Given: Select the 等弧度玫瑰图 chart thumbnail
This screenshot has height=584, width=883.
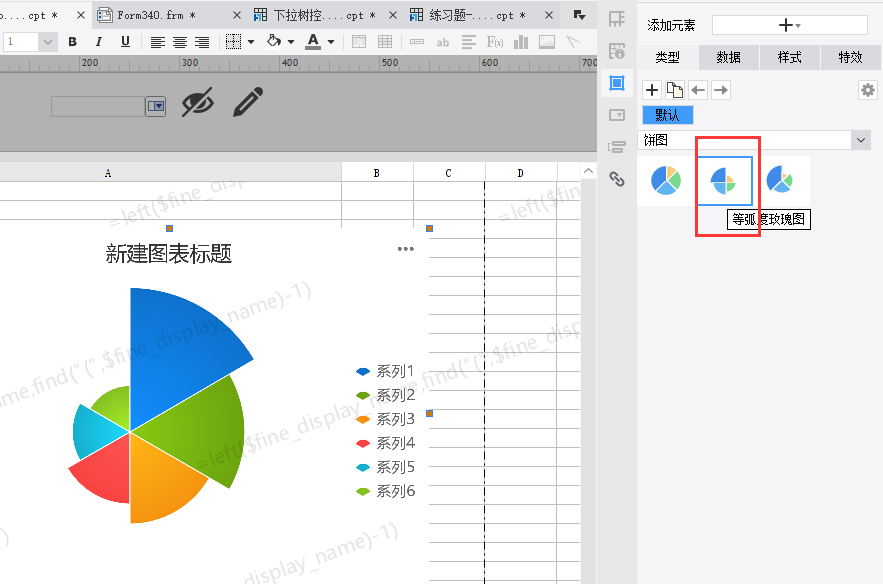Looking at the screenshot, I should (x=724, y=181).
